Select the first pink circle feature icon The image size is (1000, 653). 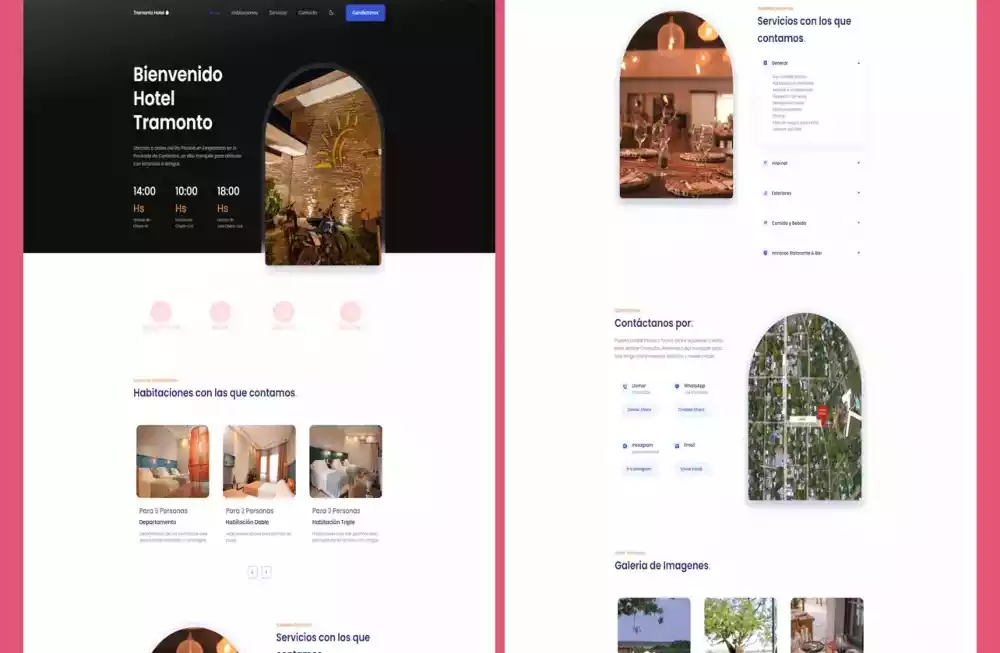click(161, 312)
